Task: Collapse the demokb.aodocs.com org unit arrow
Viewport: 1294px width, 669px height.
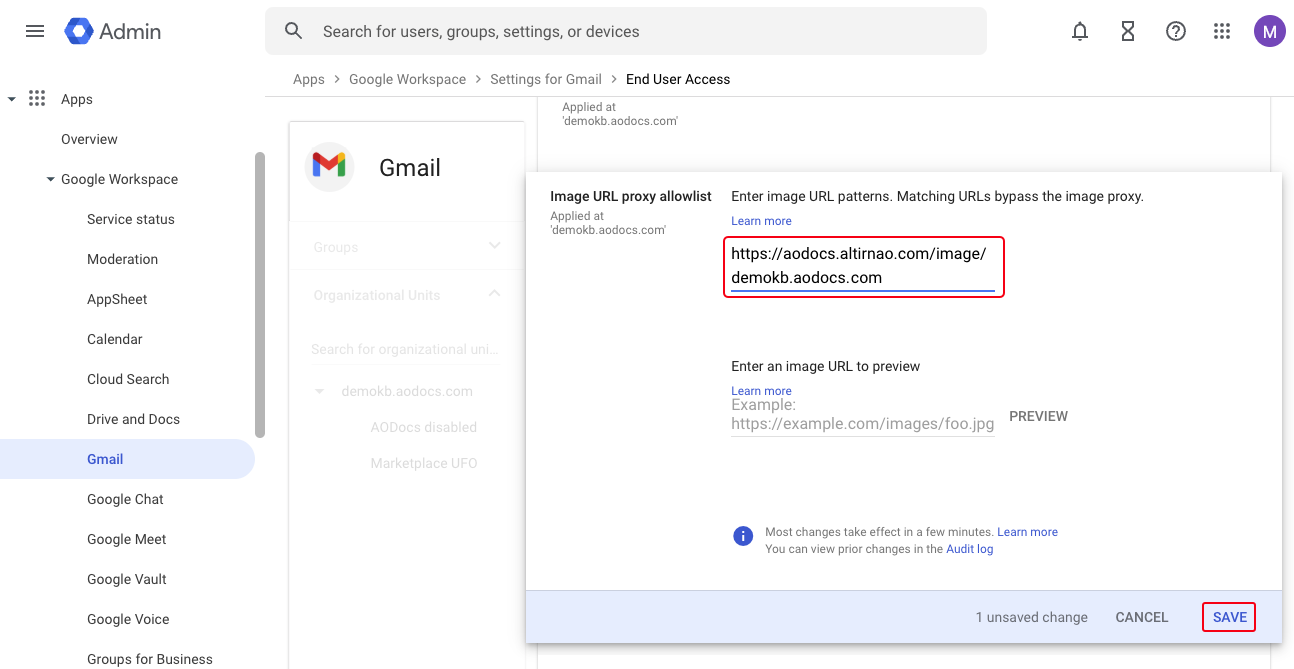Action: 320,391
